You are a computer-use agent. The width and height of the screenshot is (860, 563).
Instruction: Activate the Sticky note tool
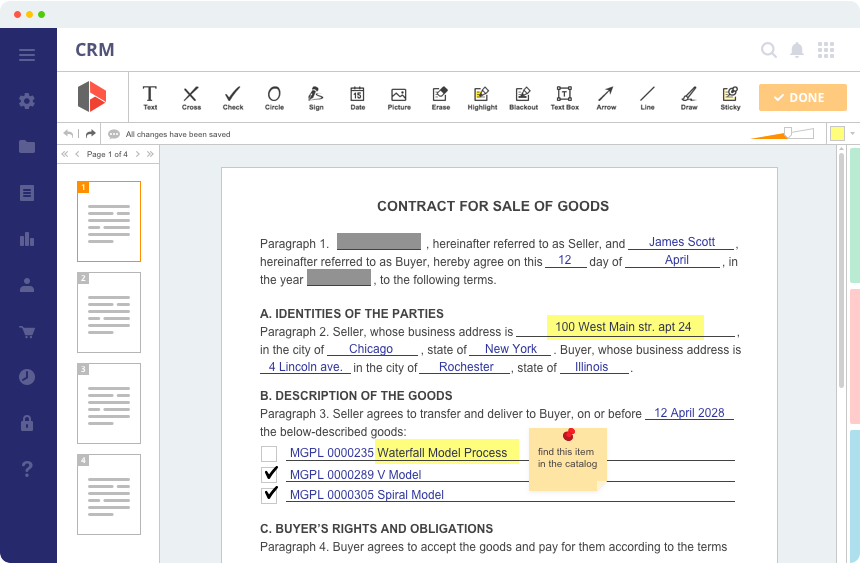(730, 97)
